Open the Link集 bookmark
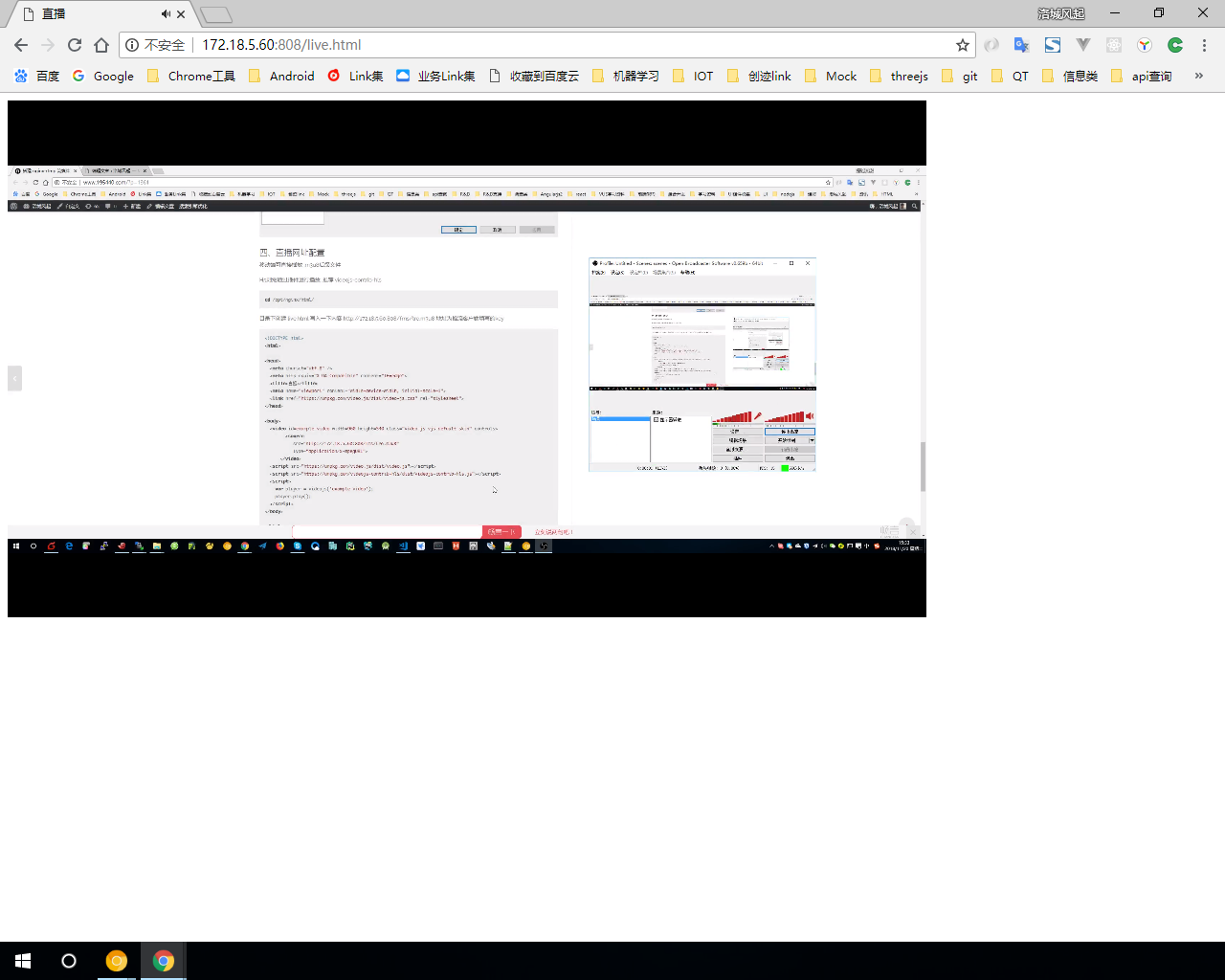 pyautogui.click(x=355, y=76)
